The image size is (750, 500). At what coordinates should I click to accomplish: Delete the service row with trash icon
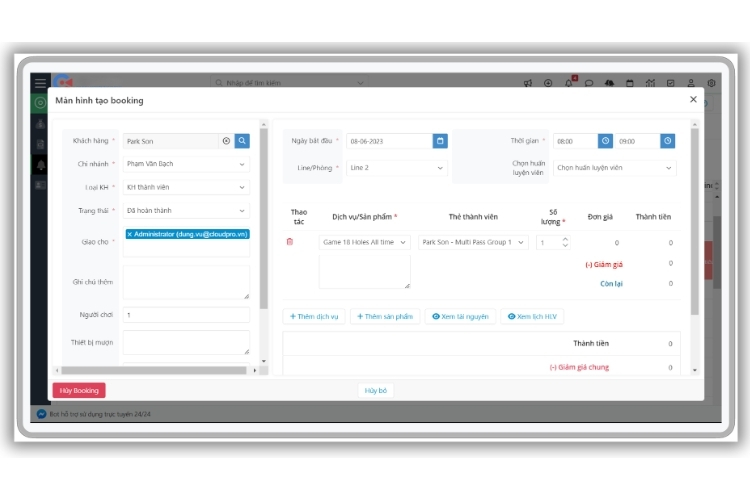click(x=290, y=242)
